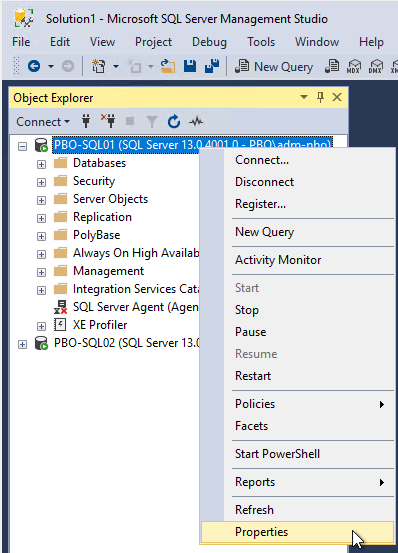Collapse the PBO-SQL01 server node
The width and height of the screenshot is (398, 553).
click(x=22, y=146)
